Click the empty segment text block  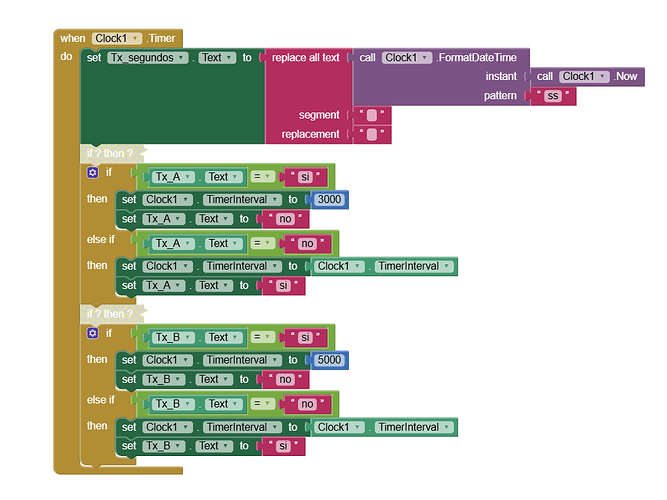tap(371, 115)
